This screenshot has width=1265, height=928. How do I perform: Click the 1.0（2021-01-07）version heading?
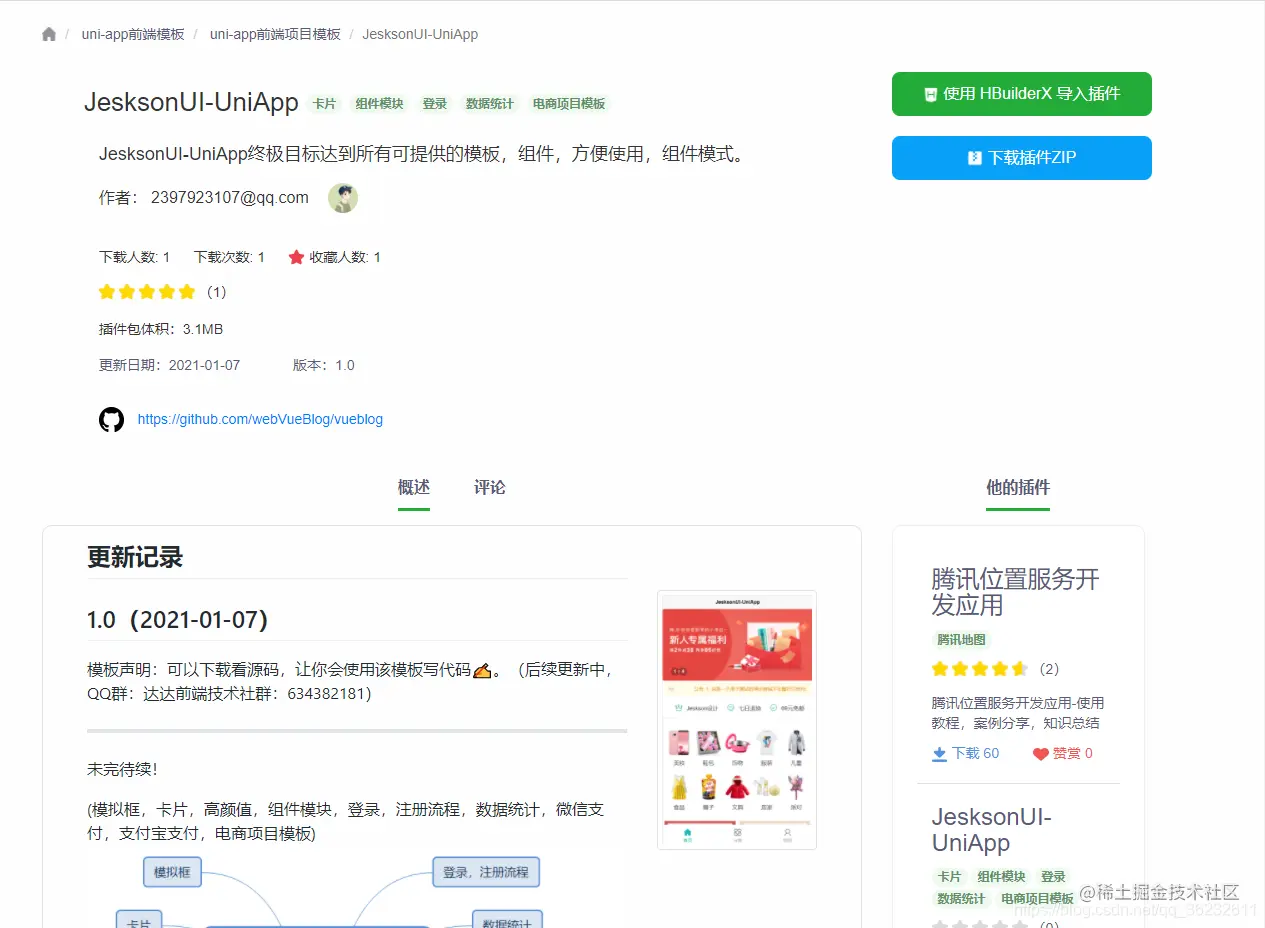coord(178,620)
